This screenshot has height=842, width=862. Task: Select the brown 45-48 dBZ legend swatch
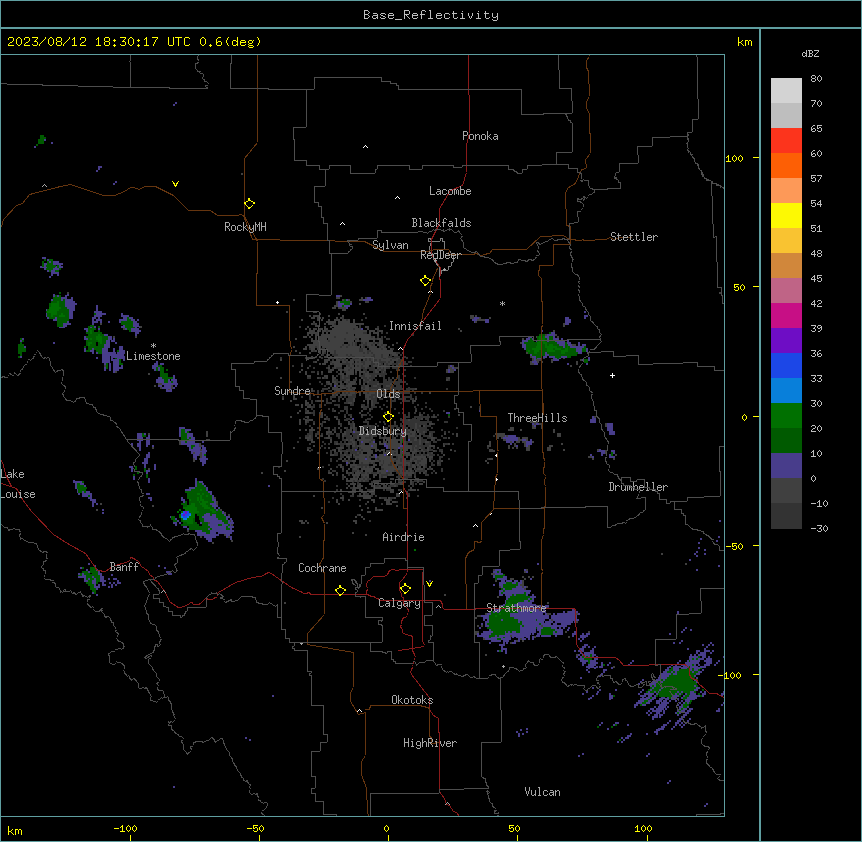[786, 265]
